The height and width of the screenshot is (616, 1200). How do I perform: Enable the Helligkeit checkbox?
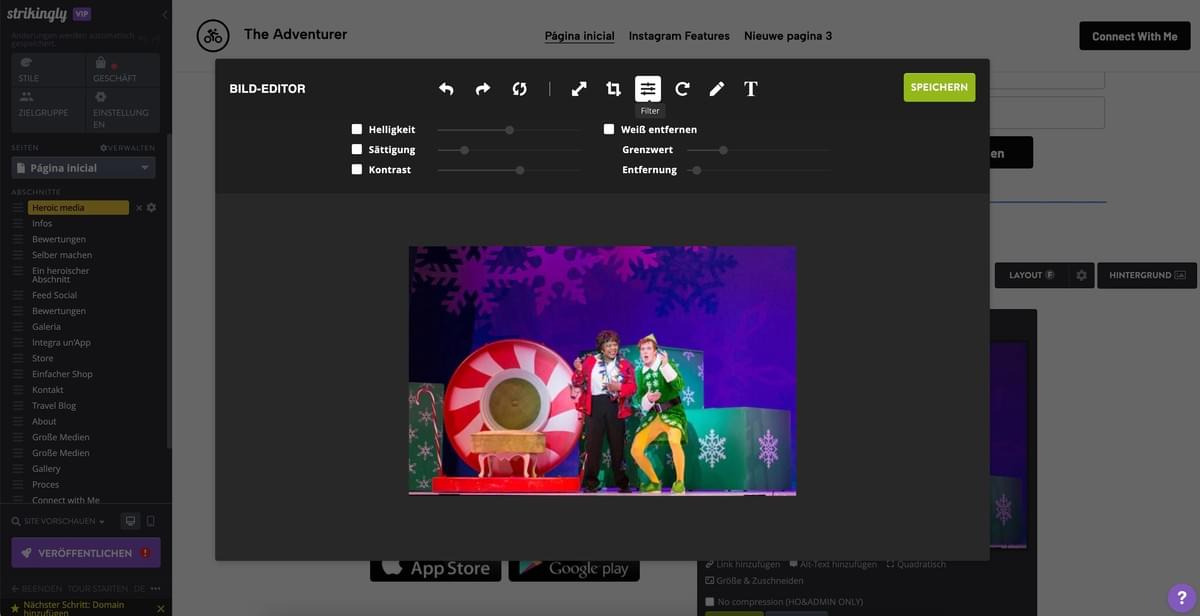pos(357,129)
